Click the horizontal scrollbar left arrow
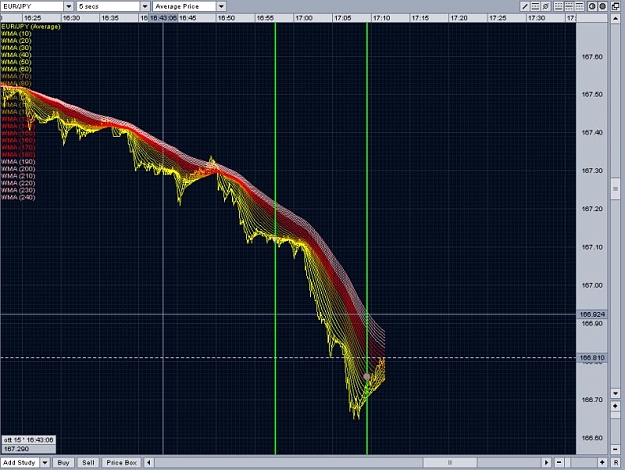 click(x=149, y=462)
